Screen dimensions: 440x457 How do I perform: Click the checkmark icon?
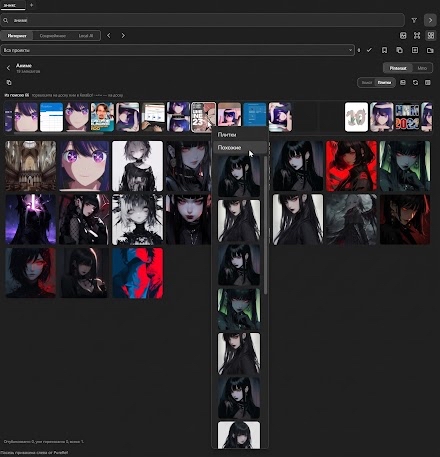pos(369,50)
